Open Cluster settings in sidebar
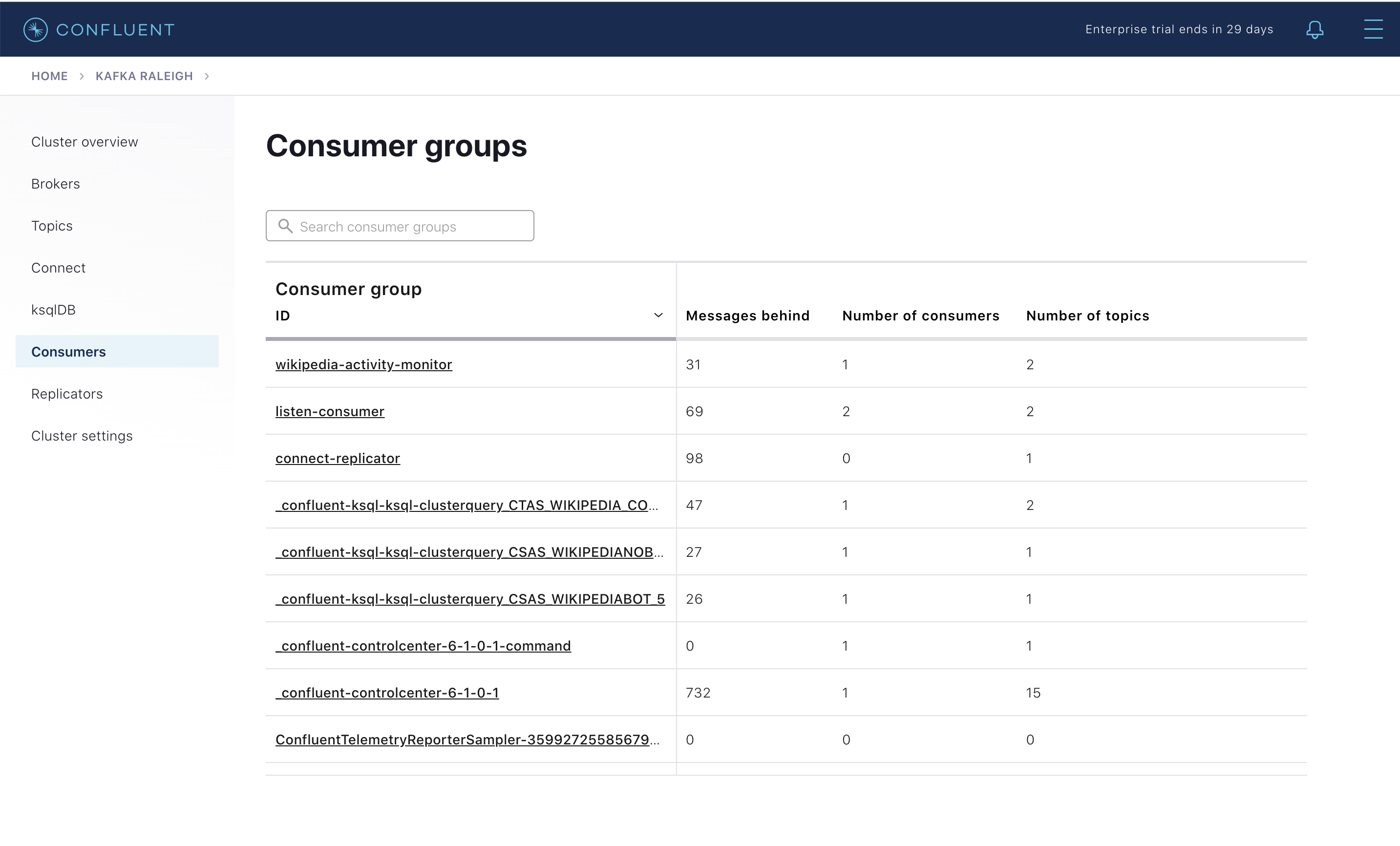 (x=82, y=436)
